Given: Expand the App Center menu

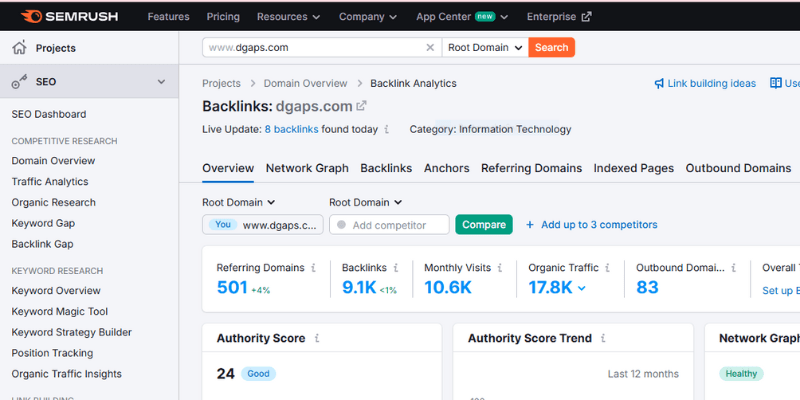Looking at the screenshot, I should (x=462, y=16).
